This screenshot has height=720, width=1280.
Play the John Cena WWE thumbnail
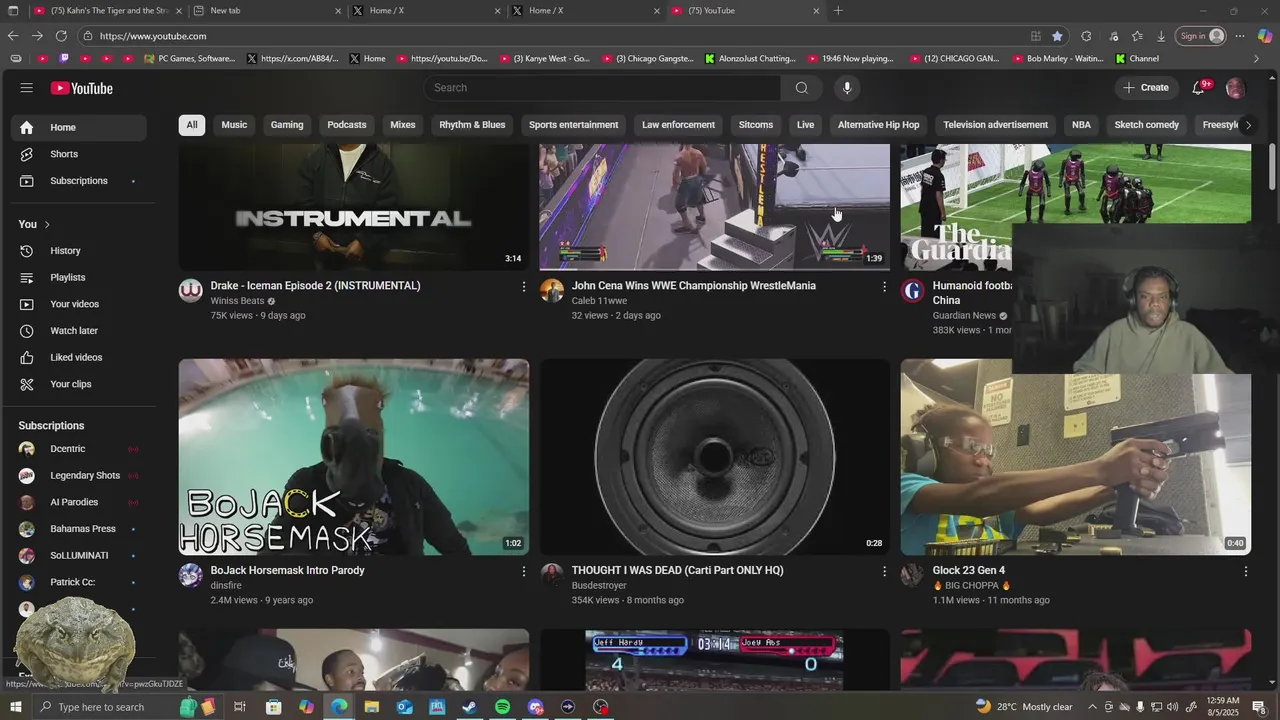point(714,207)
